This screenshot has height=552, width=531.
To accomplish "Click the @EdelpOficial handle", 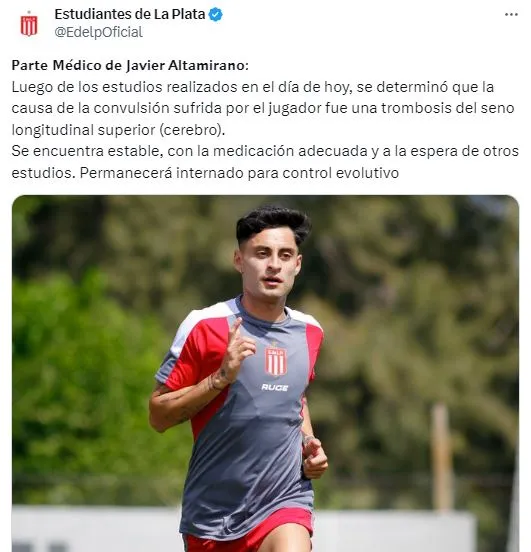I will pyautogui.click(x=98, y=32).
